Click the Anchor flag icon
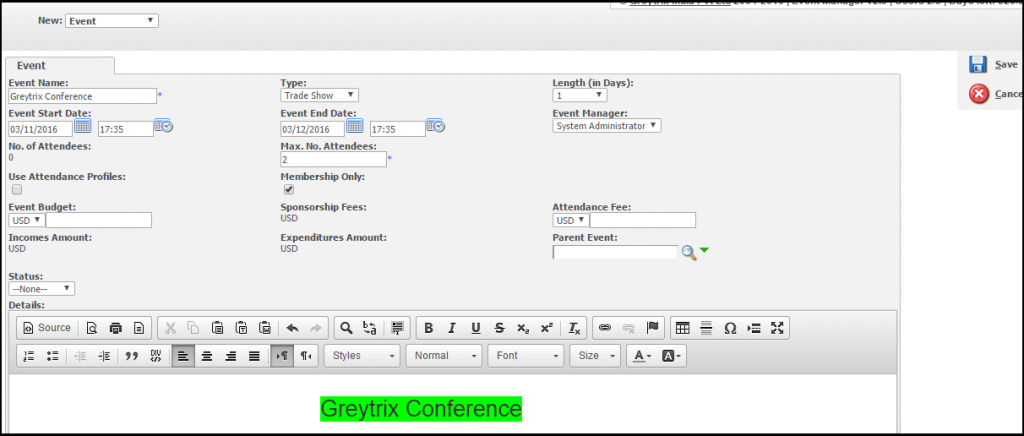 (x=652, y=328)
